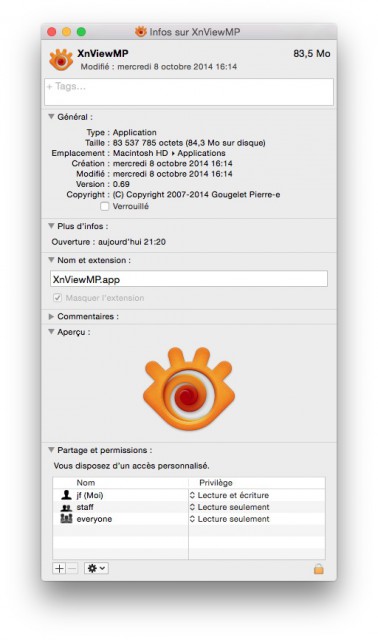Collapse the Aperçu section
This screenshot has height=640, width=378.
click(x=51, y=332)
